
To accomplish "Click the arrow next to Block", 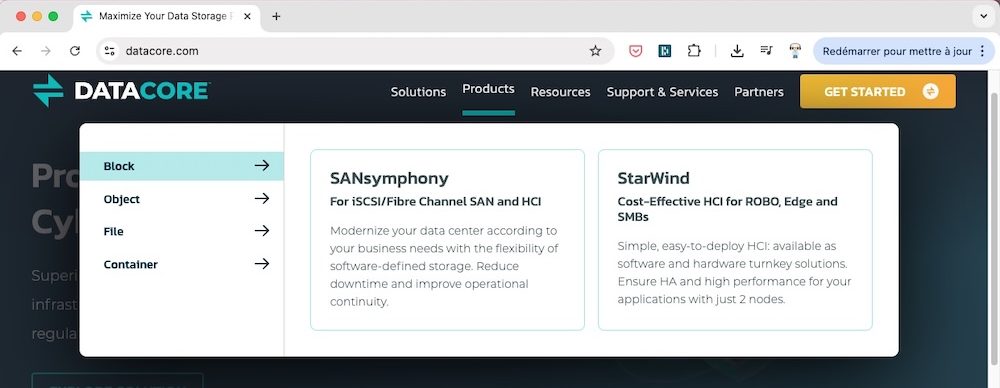I will pyautogui.click(x=261, y=166).
